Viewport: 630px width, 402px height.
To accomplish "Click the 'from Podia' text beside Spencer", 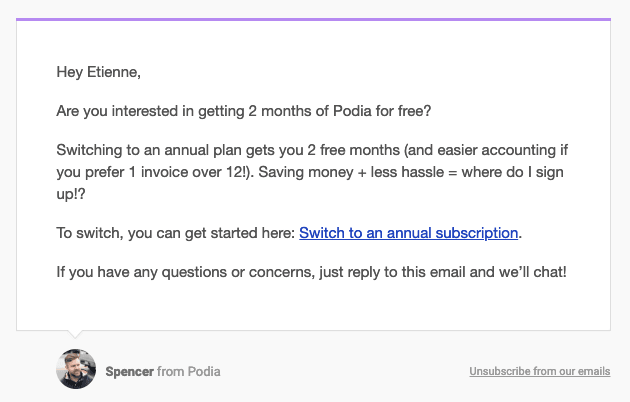I will tap(188, 371).
